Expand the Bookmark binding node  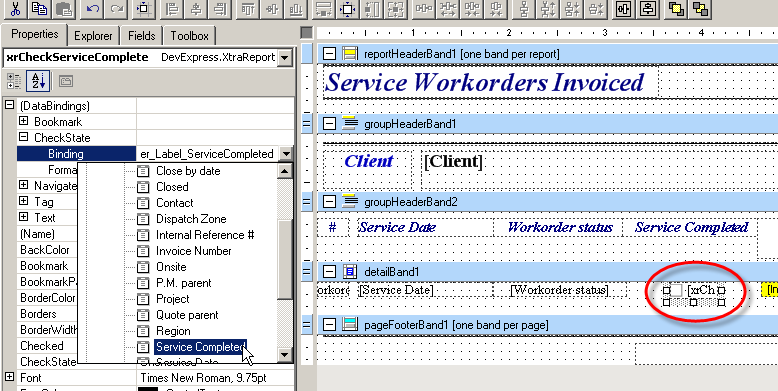click(23, 121)
